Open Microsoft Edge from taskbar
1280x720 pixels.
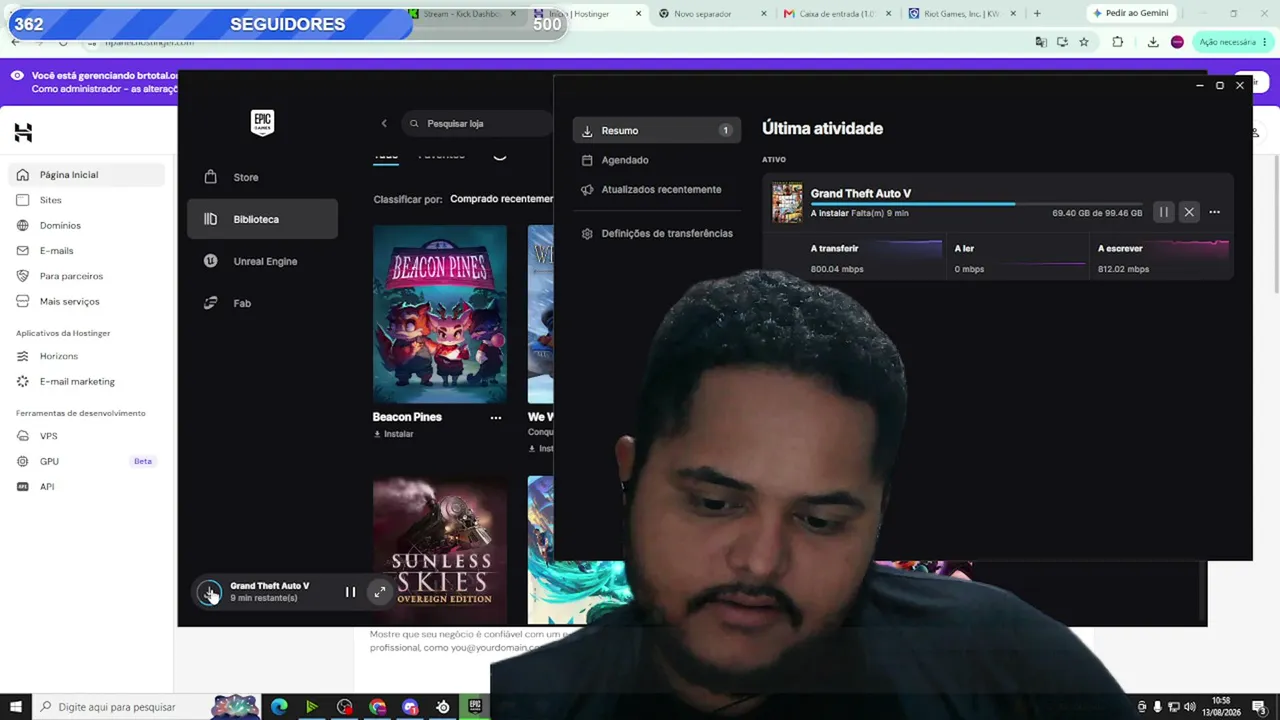coord(279,707)
